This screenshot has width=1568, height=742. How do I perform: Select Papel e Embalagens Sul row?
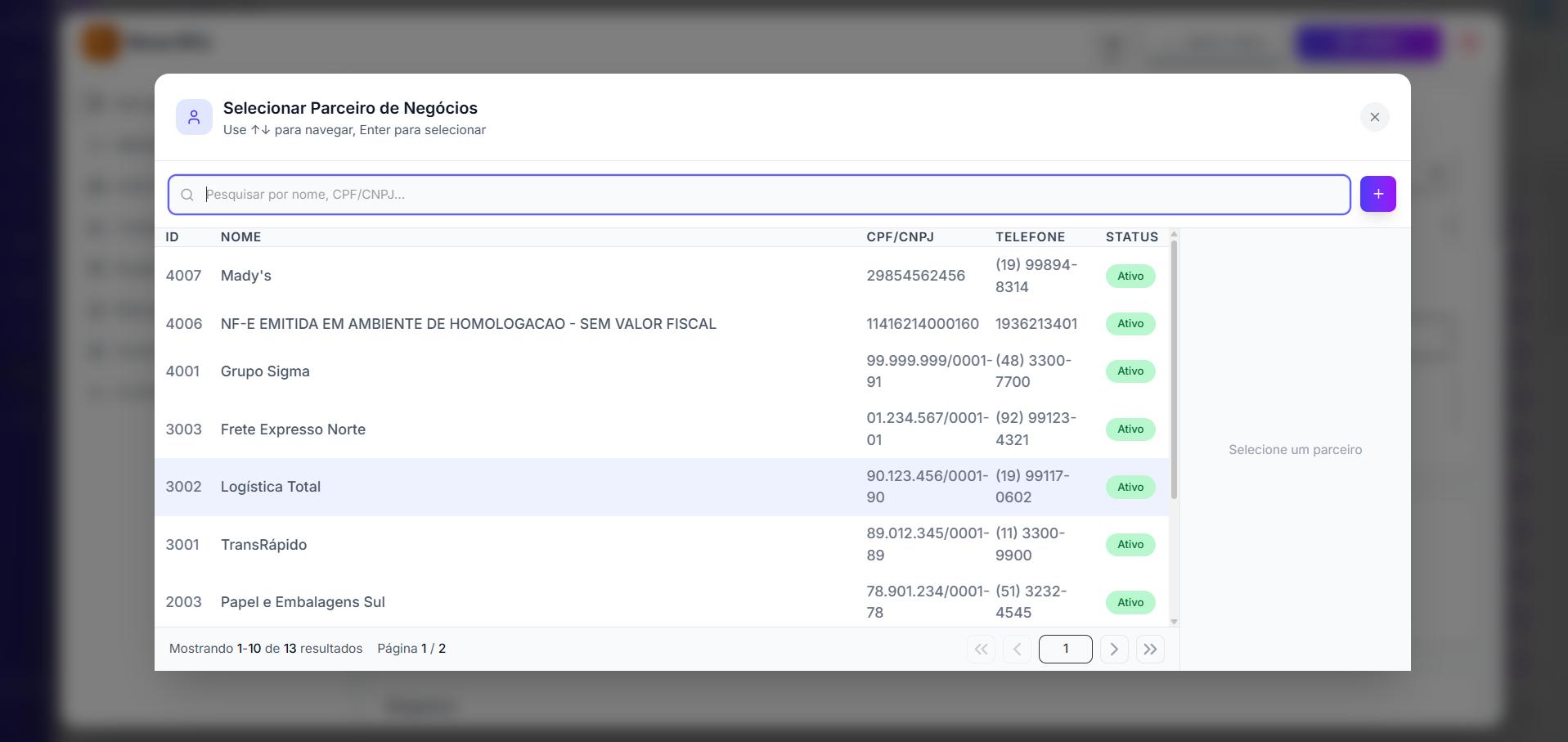[662, 601]
